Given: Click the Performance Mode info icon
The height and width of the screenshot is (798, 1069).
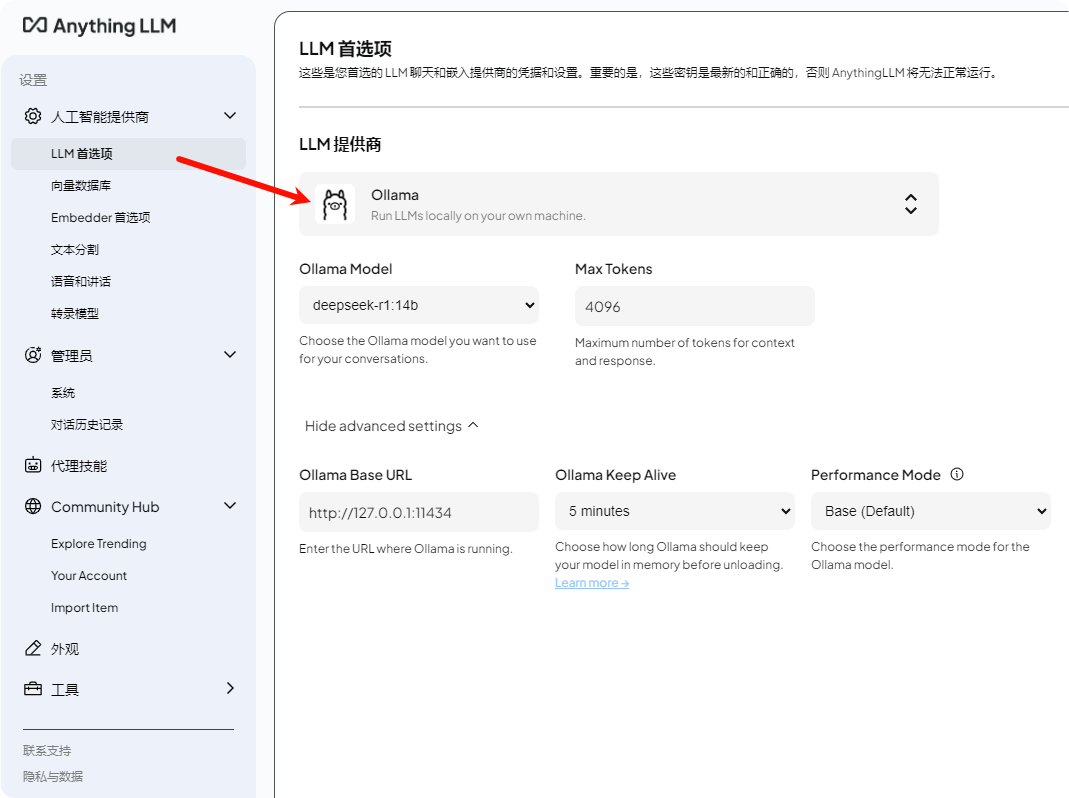Looking at the screenshot, I should coord(957,474).
